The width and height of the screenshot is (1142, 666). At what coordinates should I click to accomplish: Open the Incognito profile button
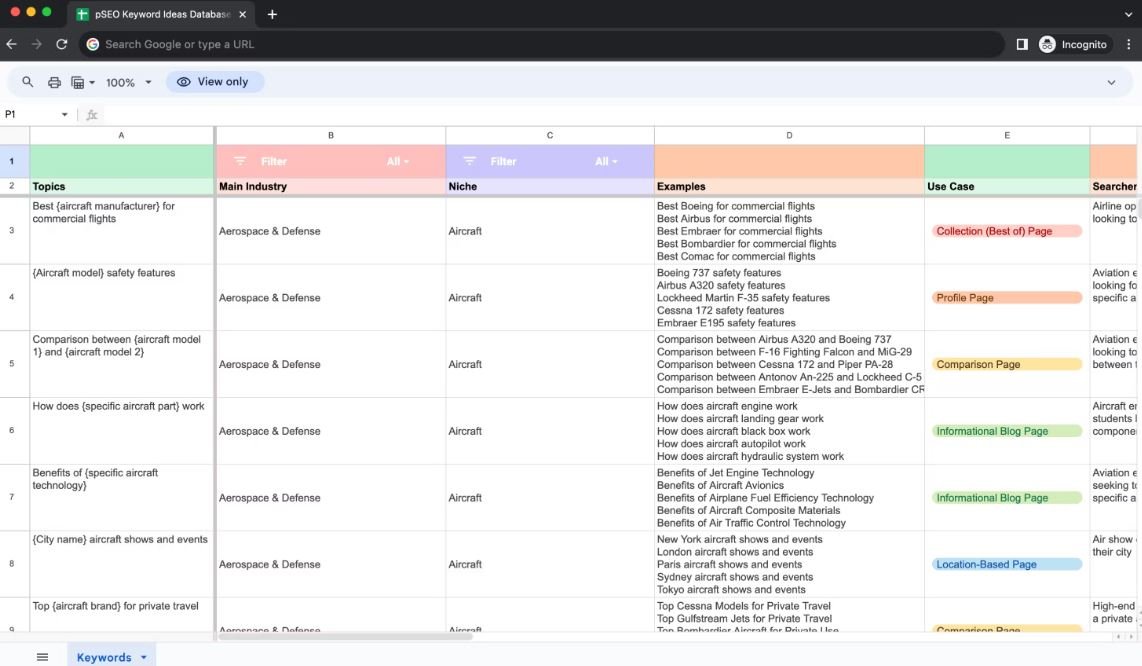pos(1074,44)
